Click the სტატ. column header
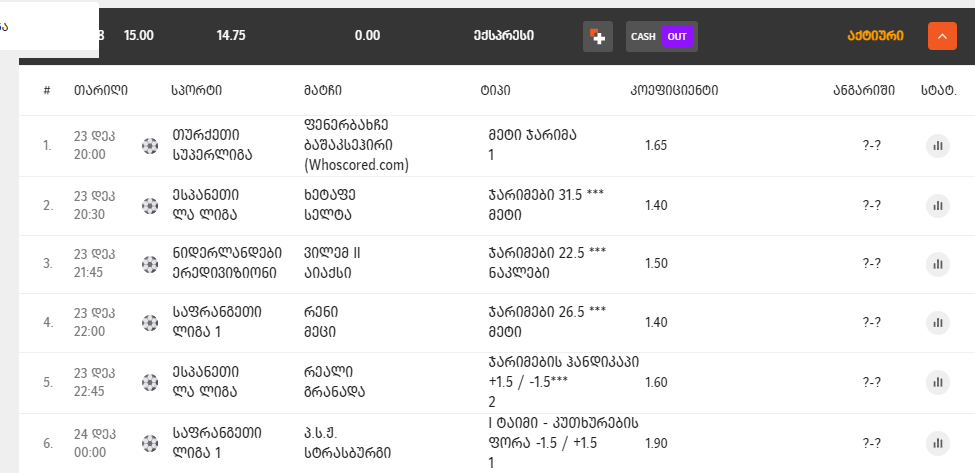The image size is (975, 473). 938,90
